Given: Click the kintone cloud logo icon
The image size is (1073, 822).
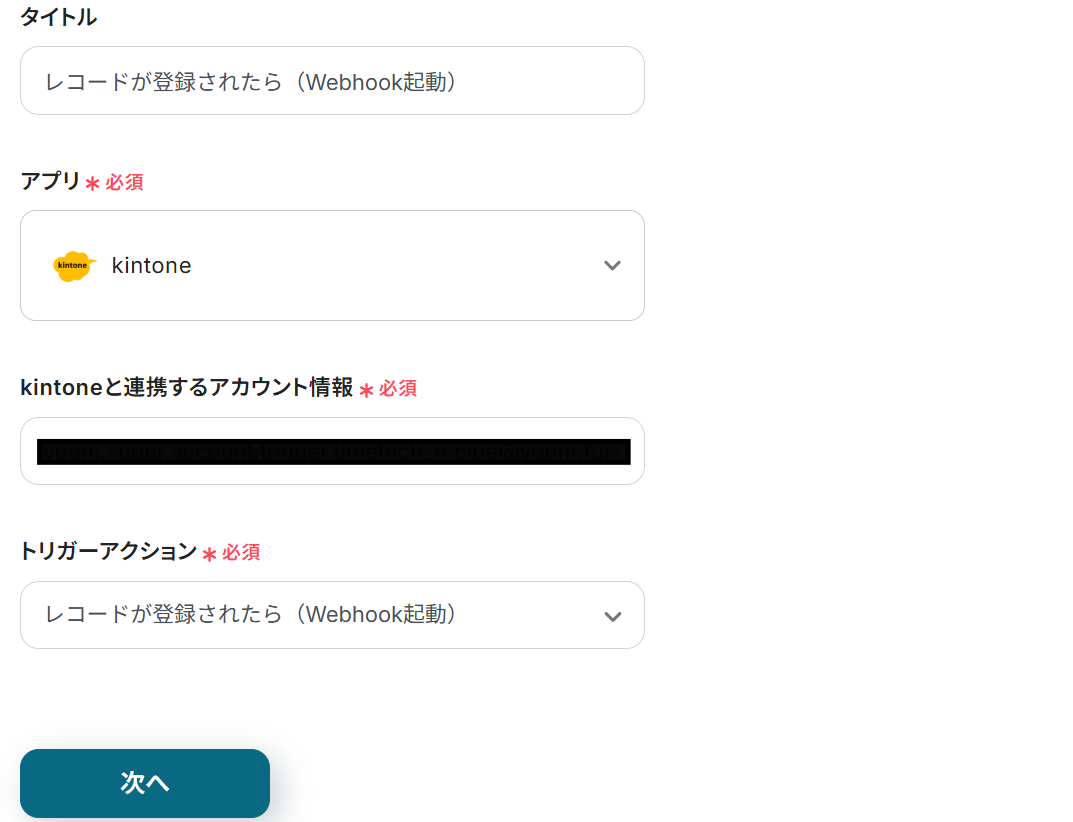Looking at the screenshot, I should pos(74,266).
